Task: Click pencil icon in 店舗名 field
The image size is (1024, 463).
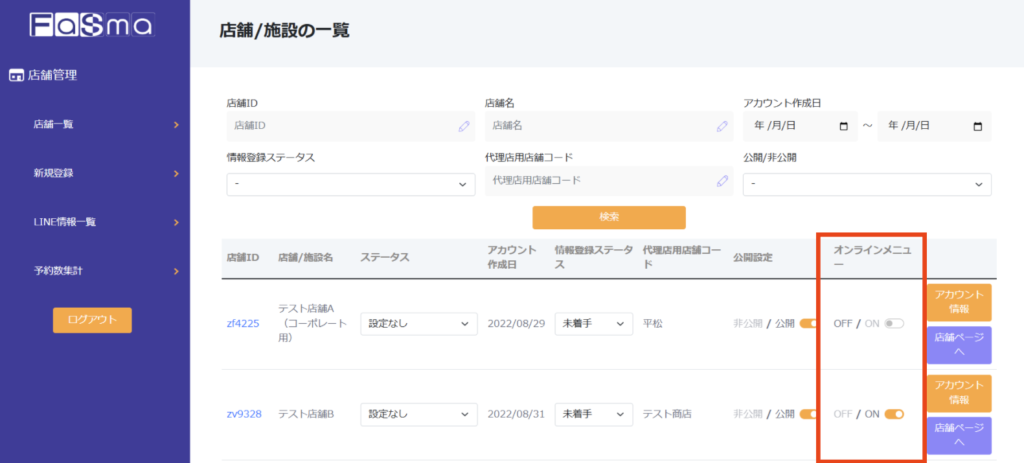Action: click(x=722, y=126)
